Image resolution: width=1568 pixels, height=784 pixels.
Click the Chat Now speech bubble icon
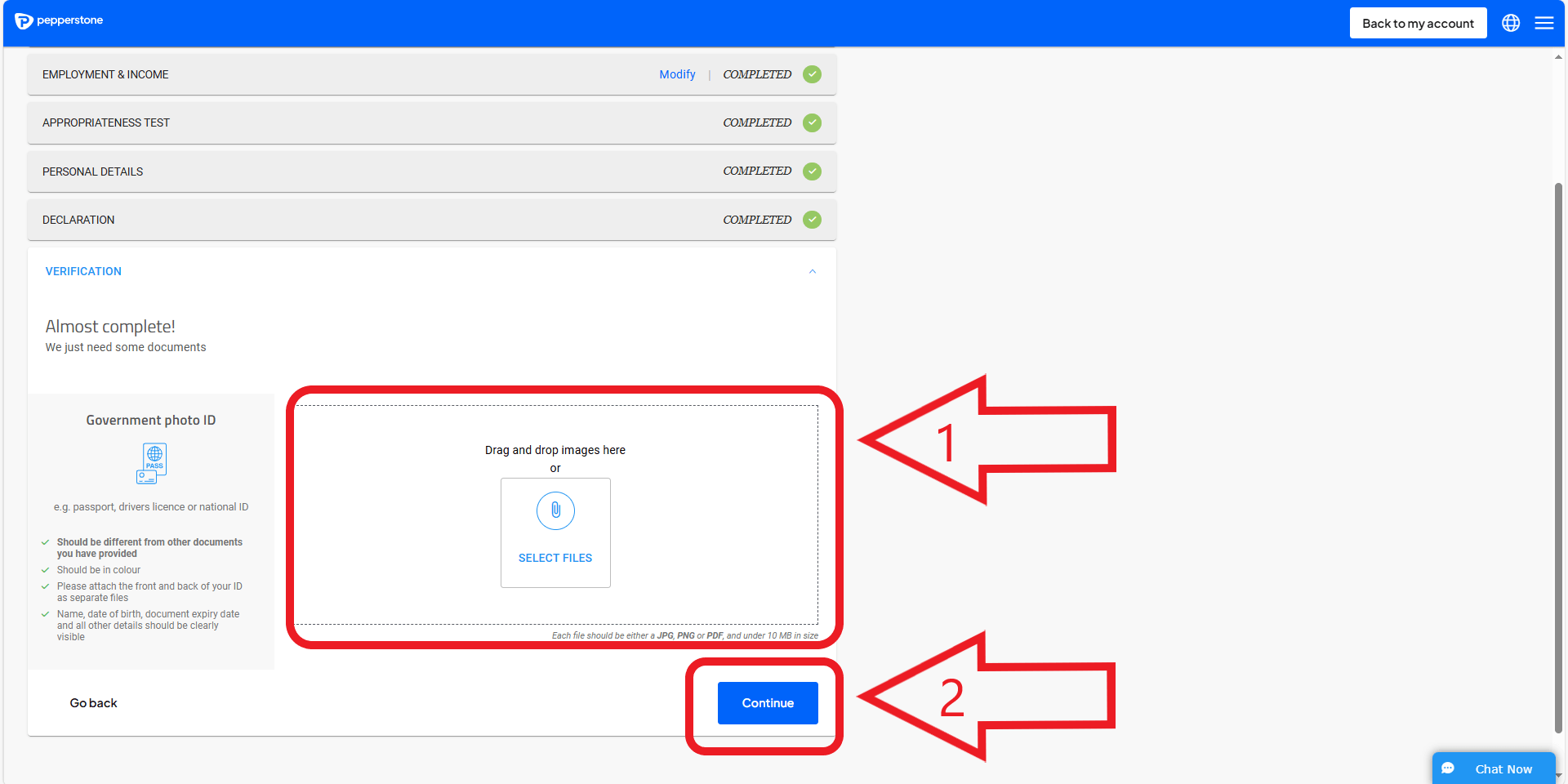point(1448,768)
